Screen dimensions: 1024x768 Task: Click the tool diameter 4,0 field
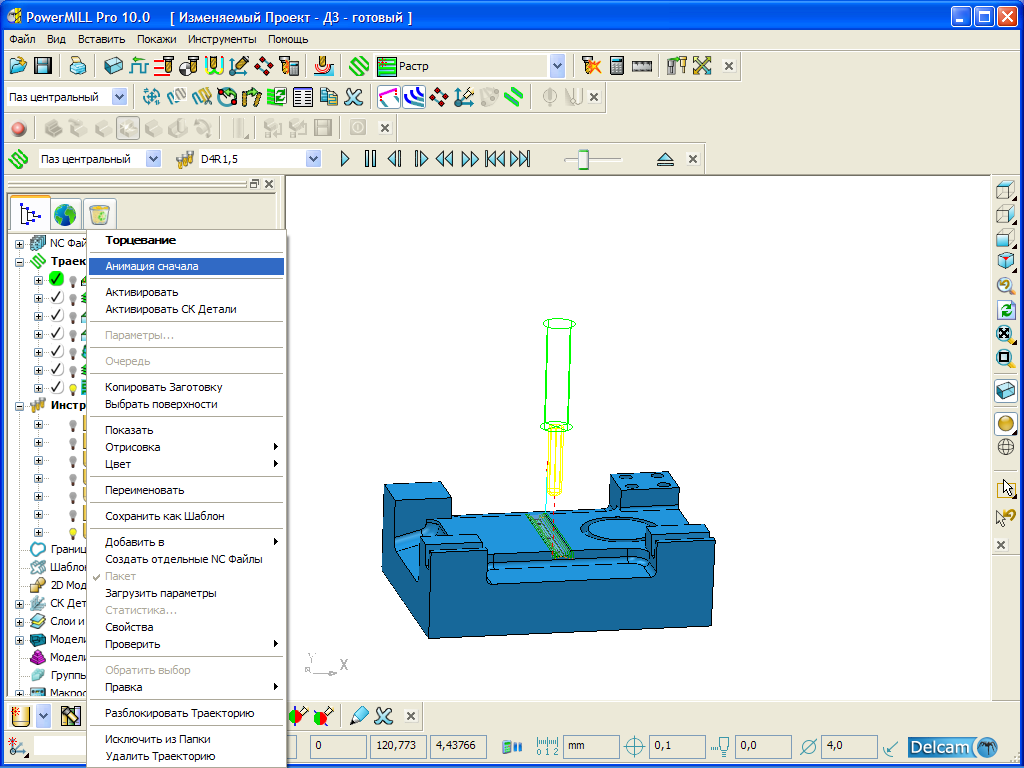click(848, 746)
